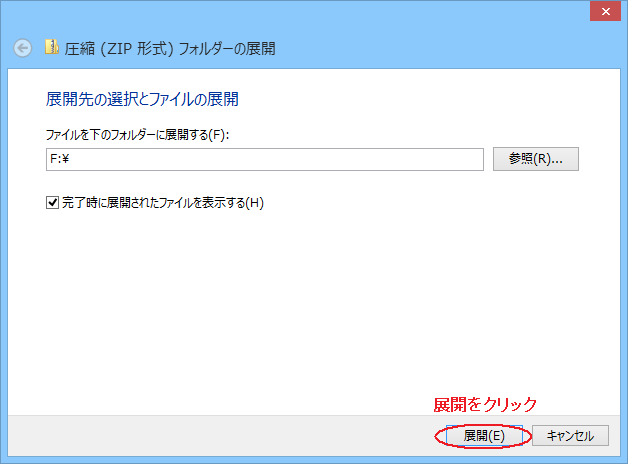The height and width of the screenshot is (464, 628).
Task: Click the 完了時に展開されたファイルを表示する(H) label text
Action: pos(163,203)
